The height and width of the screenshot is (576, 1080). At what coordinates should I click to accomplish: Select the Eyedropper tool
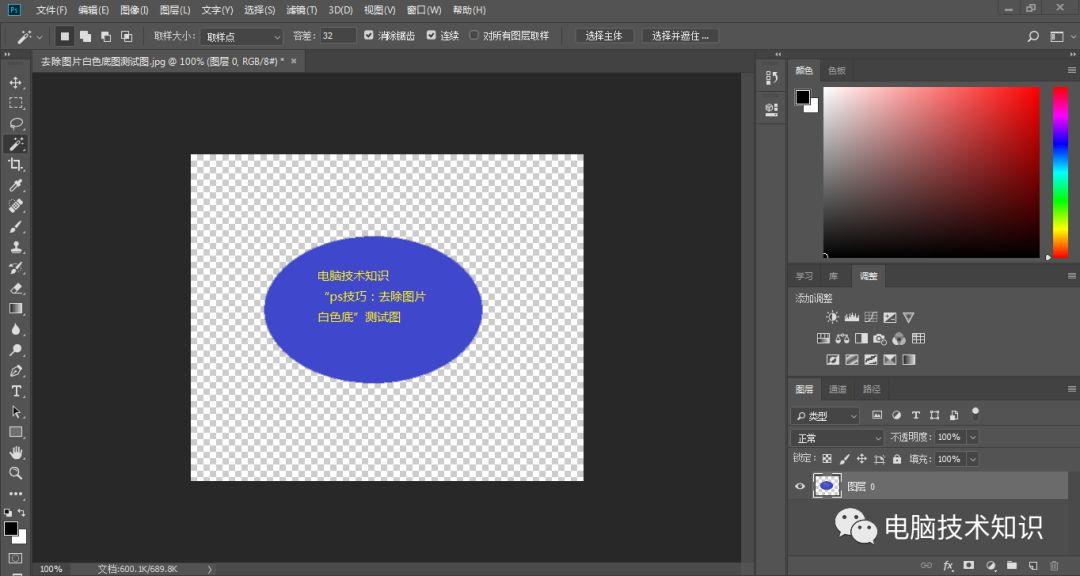pyautogui.click(x=16, y=185)
